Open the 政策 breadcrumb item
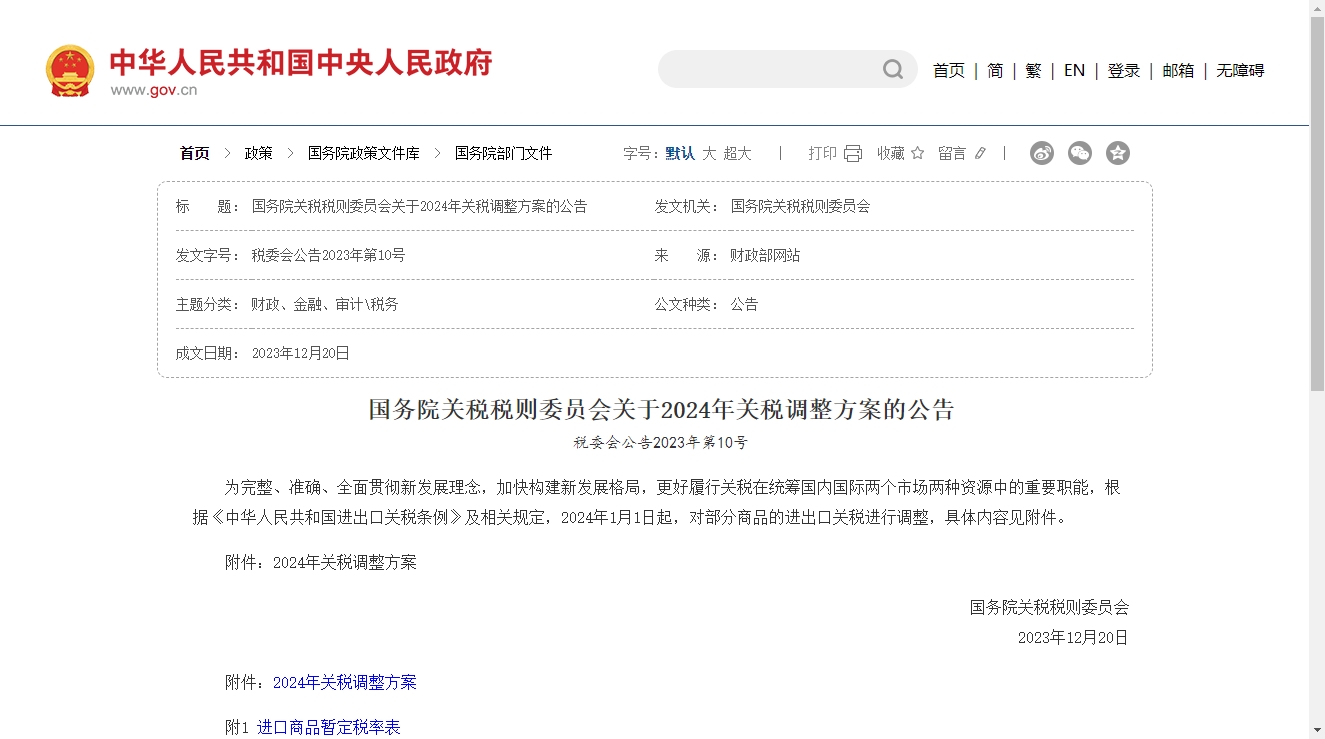 pyautogui.click(x=257, y=152)
